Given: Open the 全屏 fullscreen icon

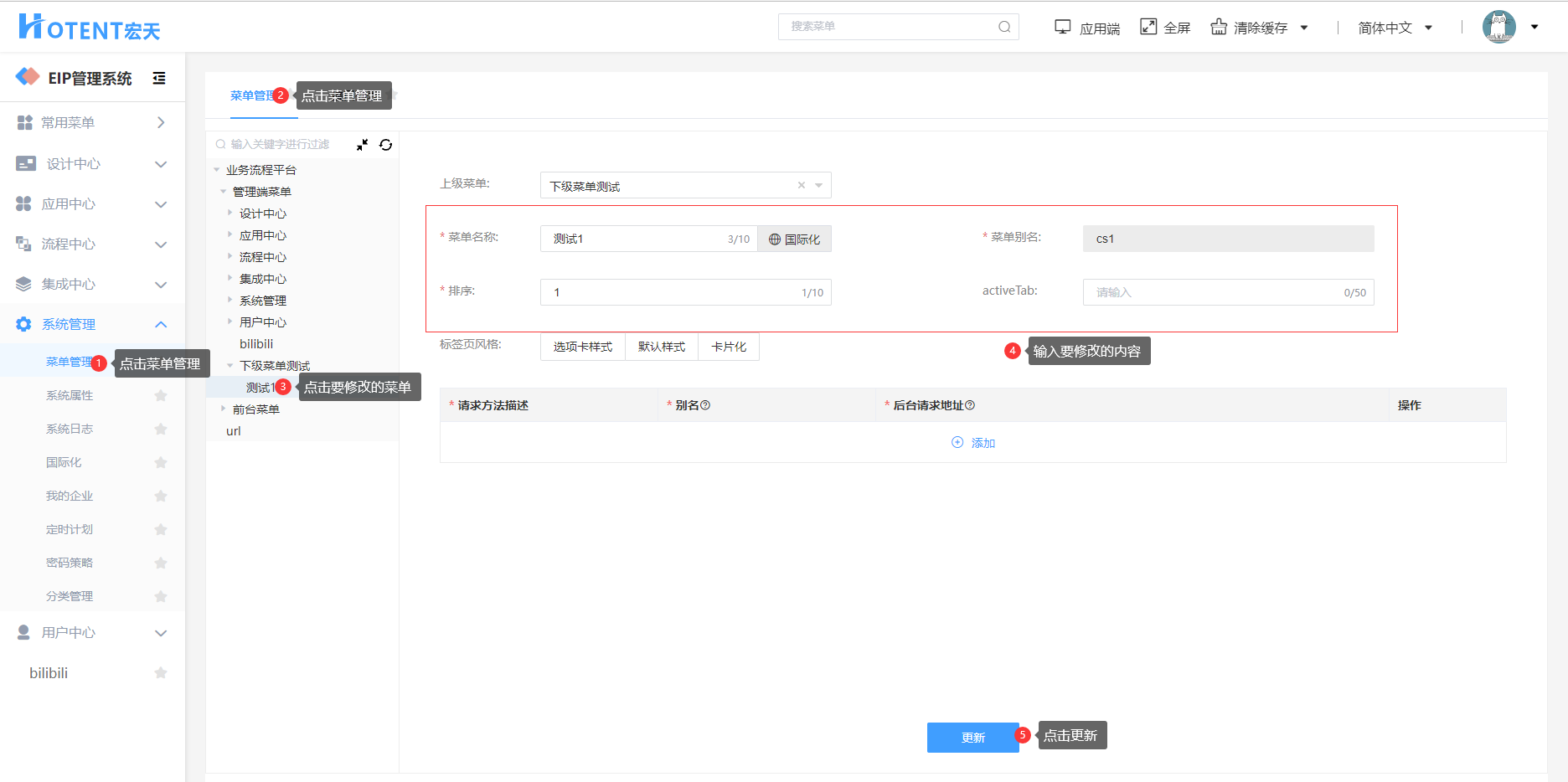Looking at the screenshot, I should point(1148,27).
